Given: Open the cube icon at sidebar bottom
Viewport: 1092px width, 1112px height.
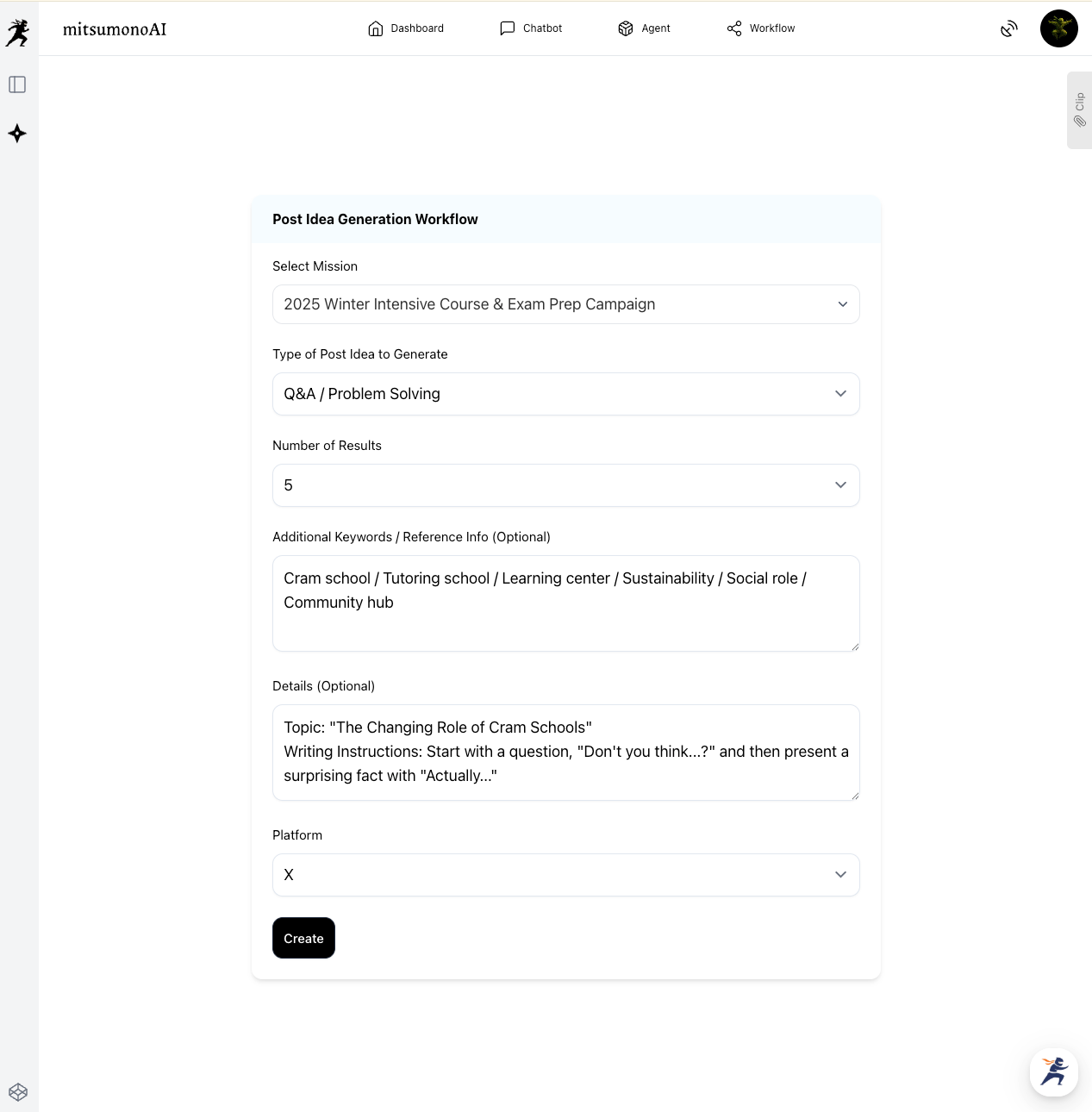Looking at the screenshot, I should (18, 1092).
